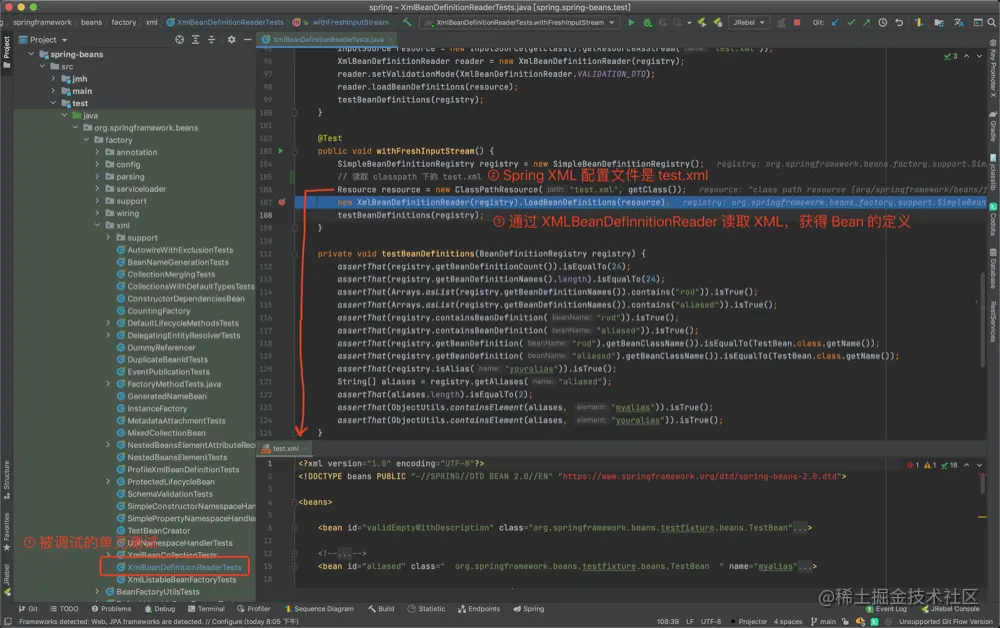The height and width of the screenshot is (628, 1000).
Task: Toggle breakpoint at line 107
Action: [x=281, y=202]
